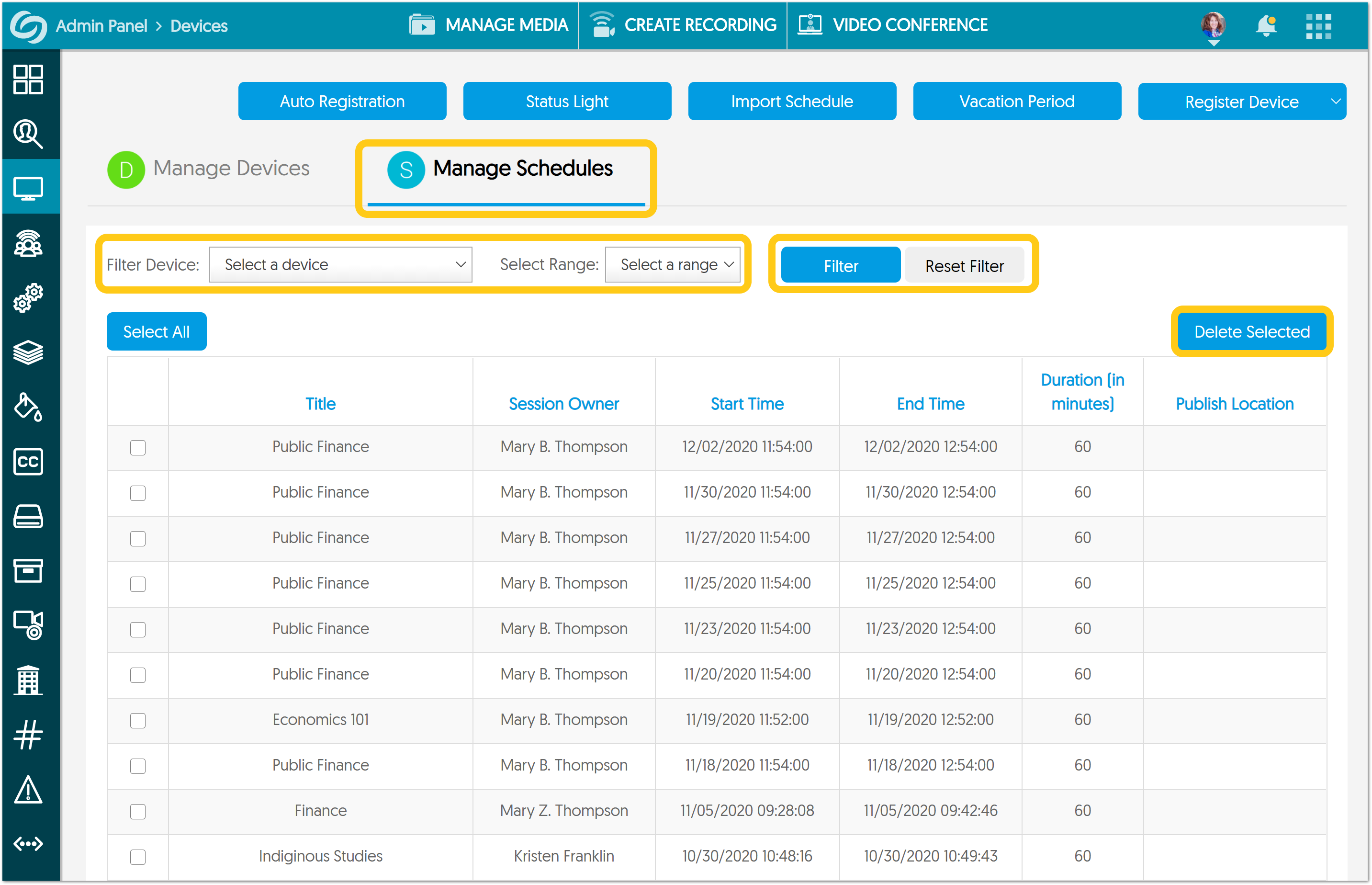This screenshot has width=1372, height=885.
Task: Open the closed captions (CC) panel icon
Action: 28,462
